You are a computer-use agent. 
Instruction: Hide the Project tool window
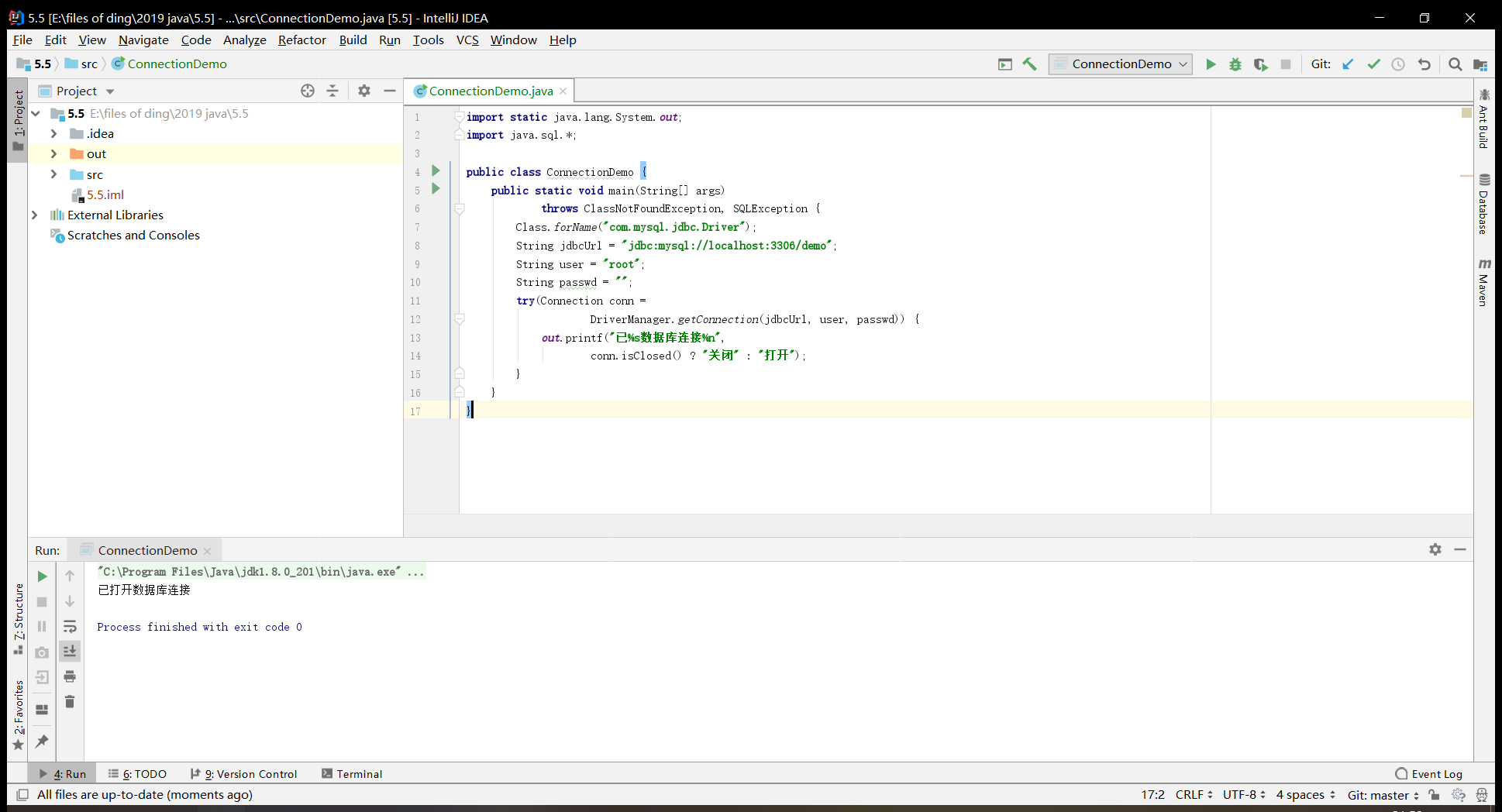click(390, 91)
